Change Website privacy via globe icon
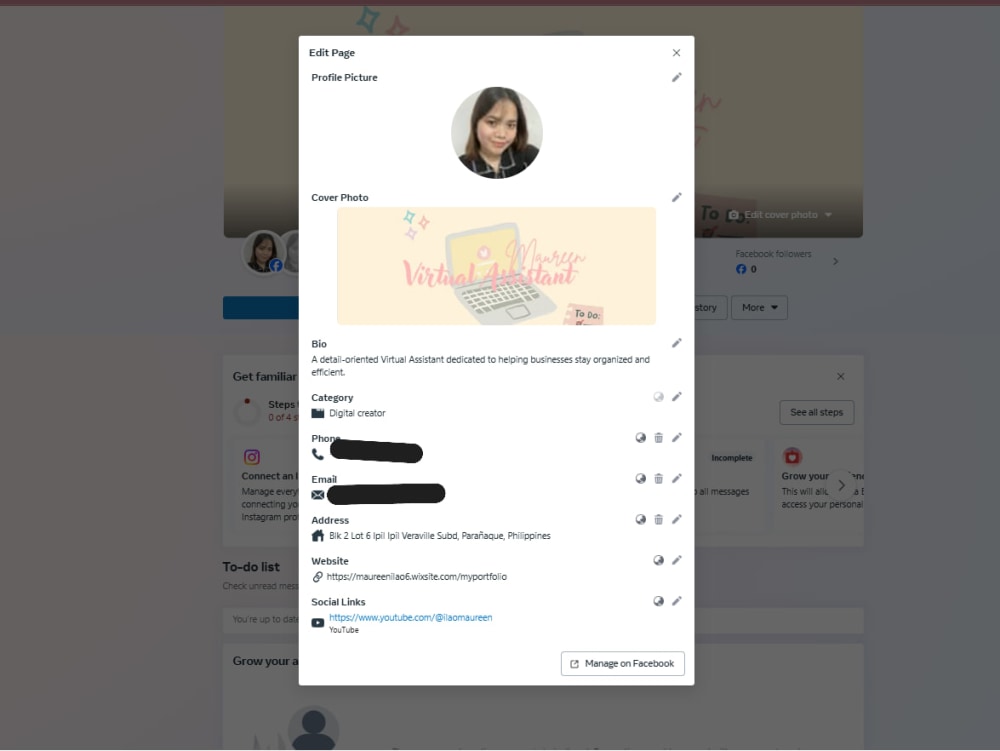The width and height of the screenshot is (1000, 751). click(658, 560)
